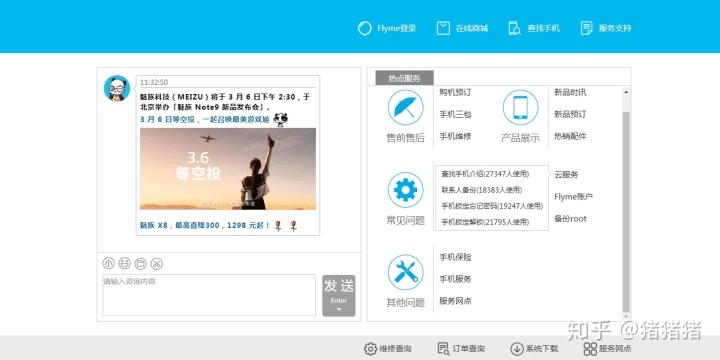This screenshot has width=720, height=360.
Task: Open the 购机预订 link
Action: point(455,92)
